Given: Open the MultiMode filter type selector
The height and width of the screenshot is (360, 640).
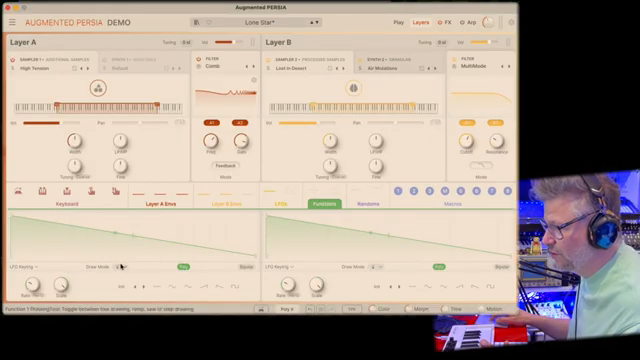Looking at the screenshot, I should (x=473, y=66).
